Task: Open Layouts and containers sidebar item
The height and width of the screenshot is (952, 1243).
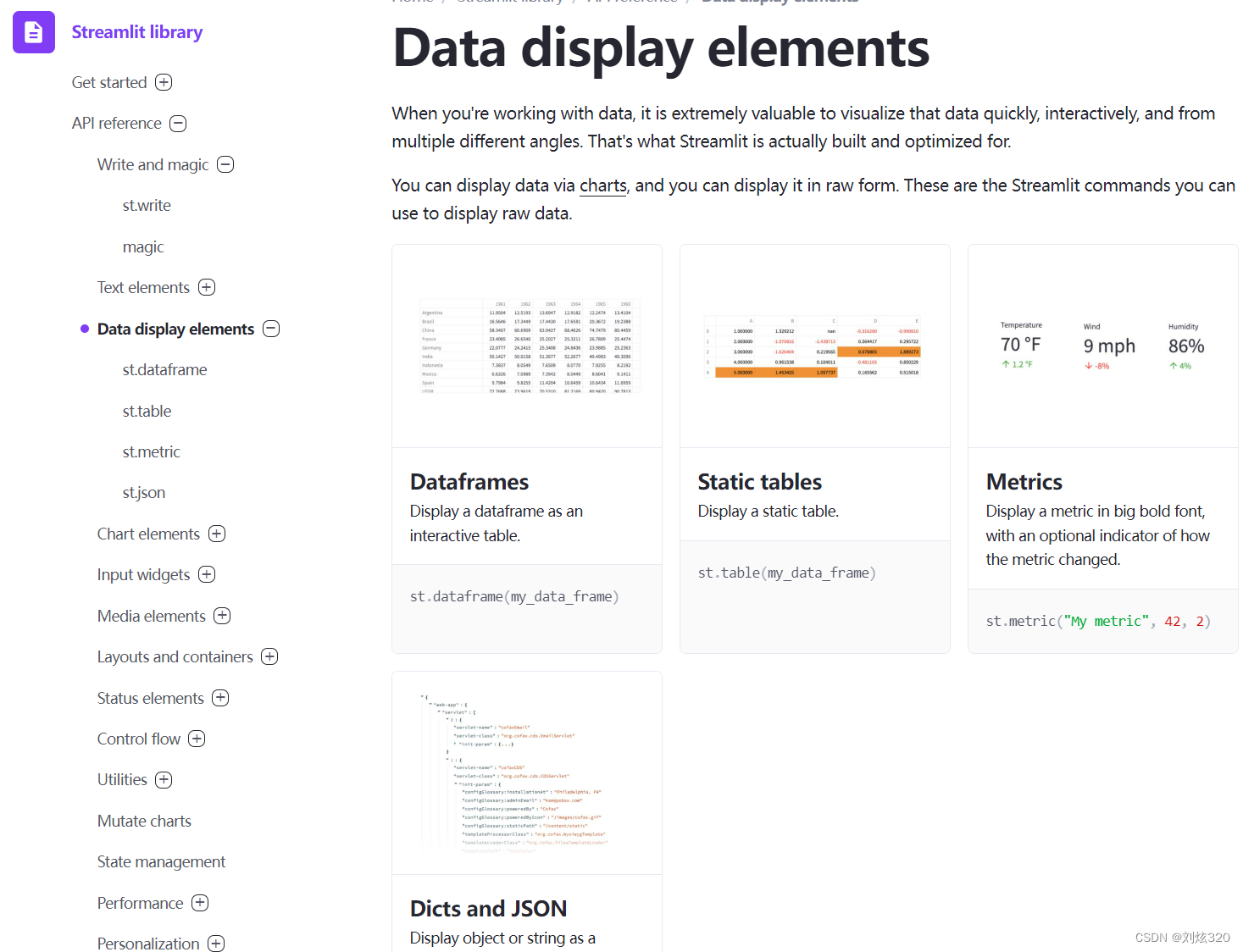Action: click(175, 656)
